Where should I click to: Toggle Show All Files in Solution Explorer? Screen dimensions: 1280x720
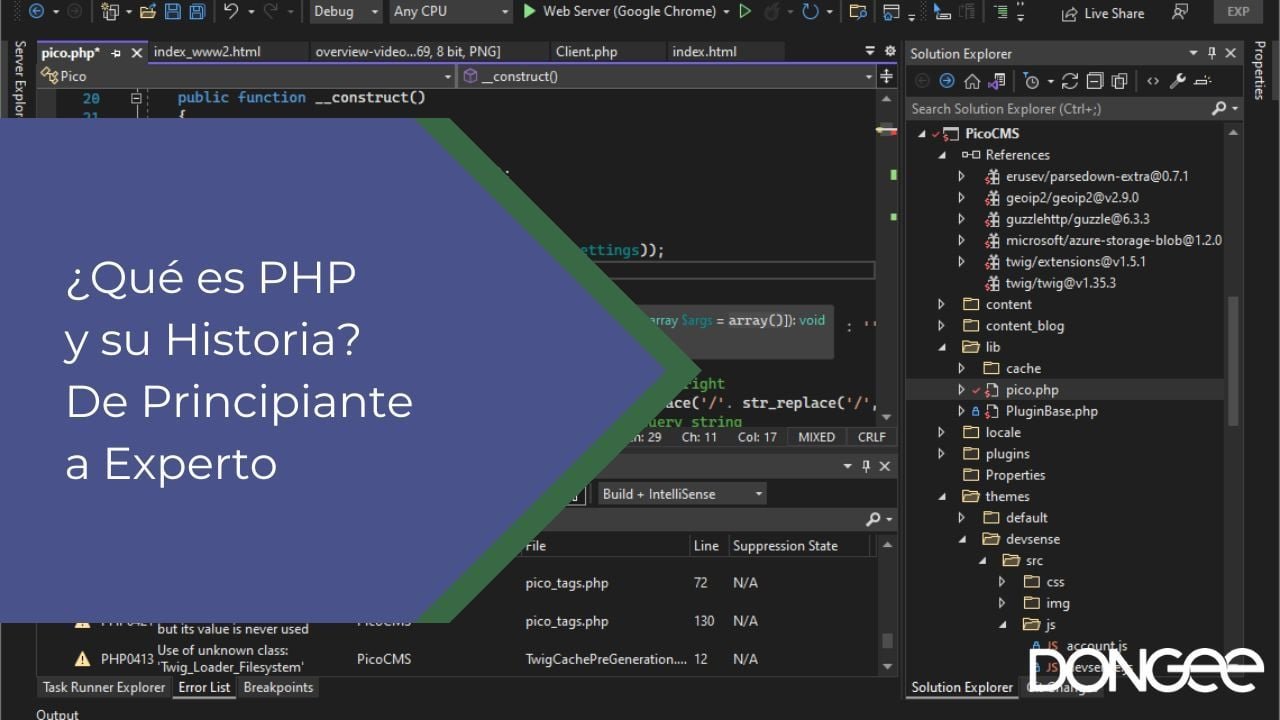point(1120,81)
